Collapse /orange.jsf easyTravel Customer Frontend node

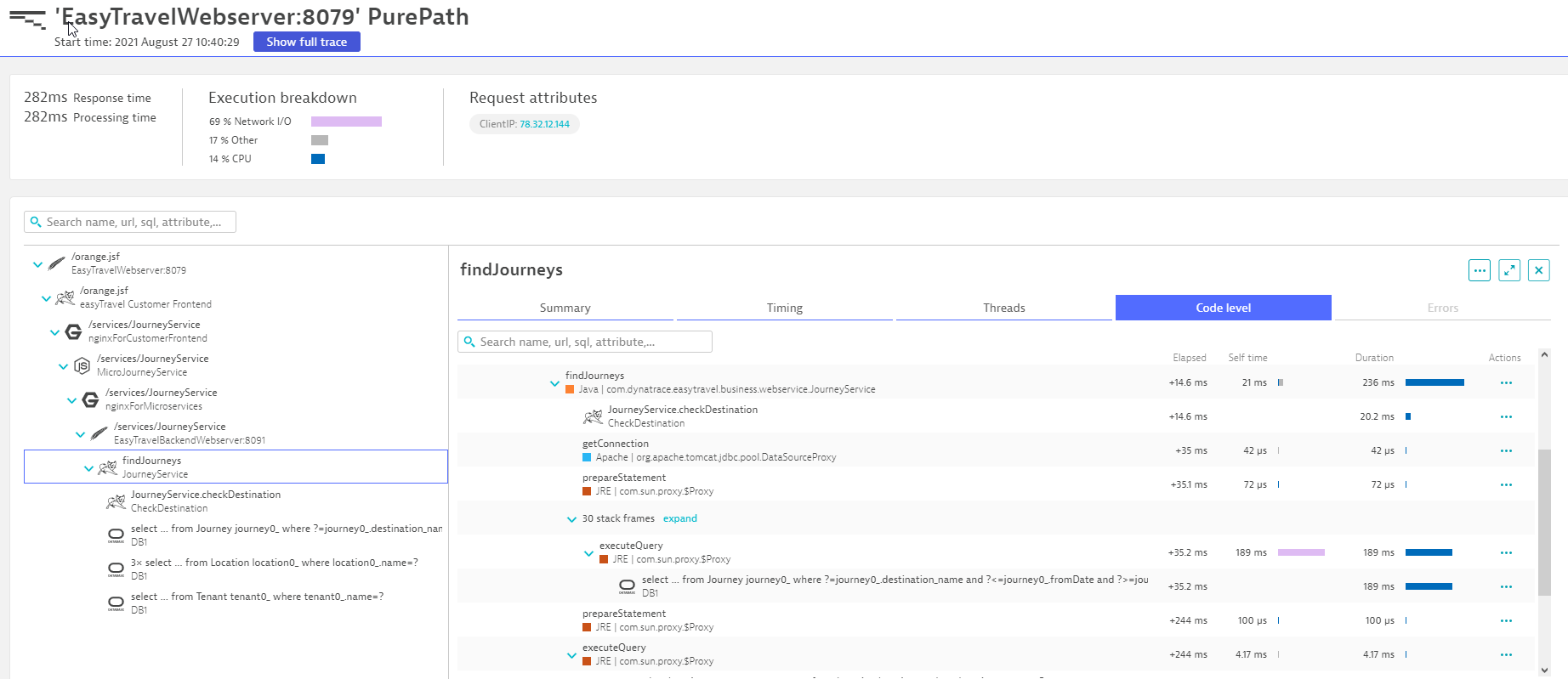(46, 298)
